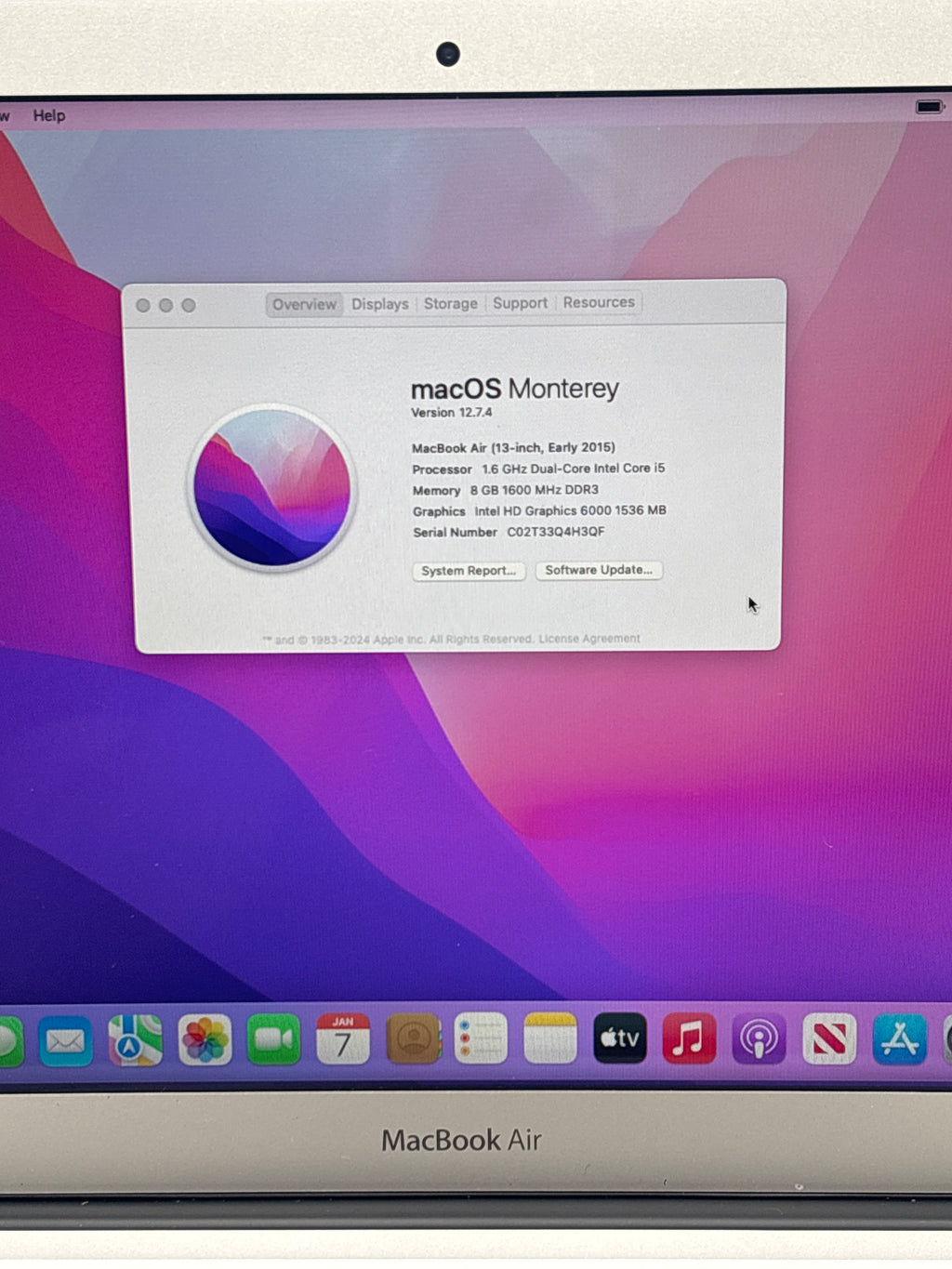
Task: Open Calendar showing JAN 7
Action: click(343, 1039)
